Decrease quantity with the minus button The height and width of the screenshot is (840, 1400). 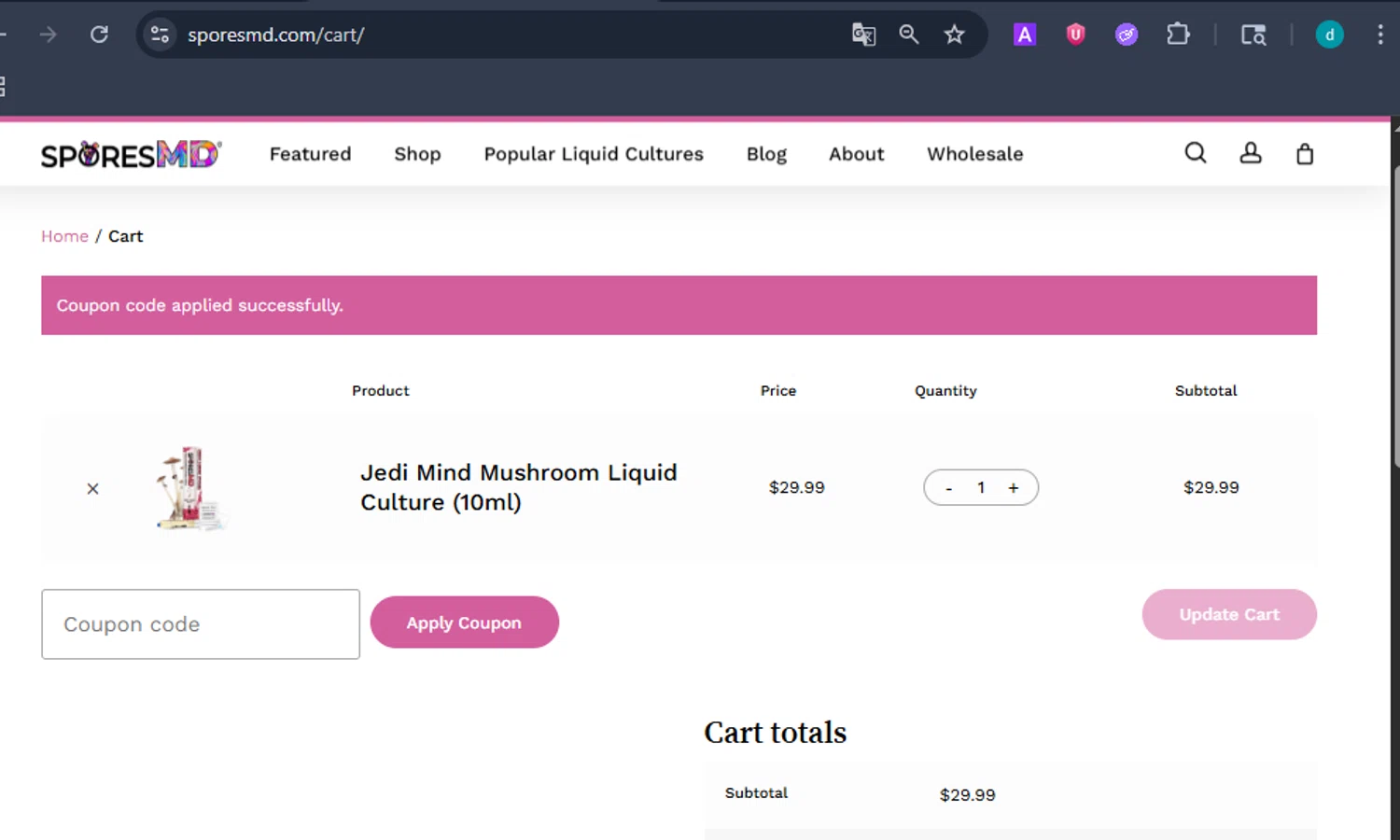[948, 488]
